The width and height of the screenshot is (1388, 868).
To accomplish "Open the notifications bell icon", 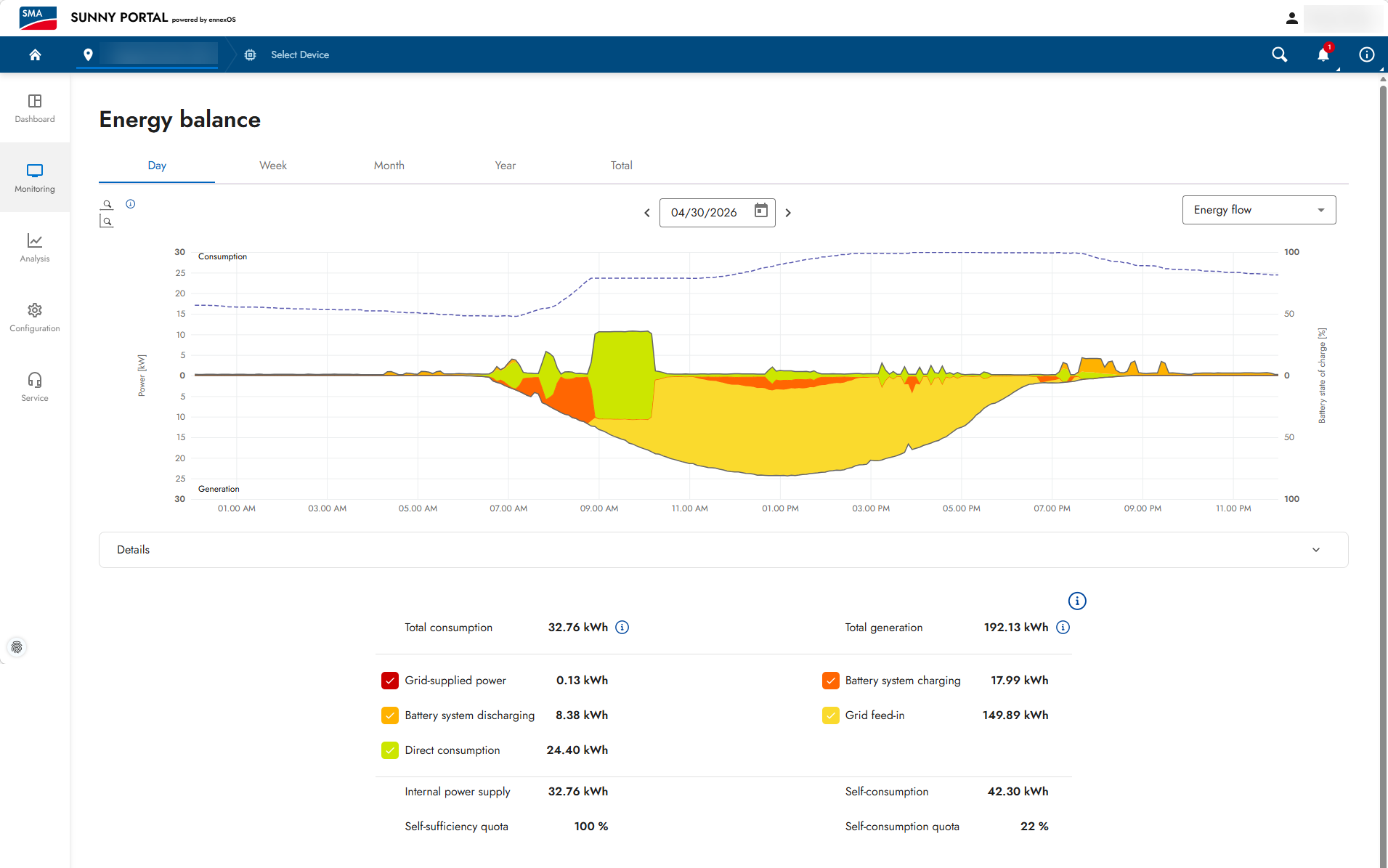I will tap(1323, 54).
